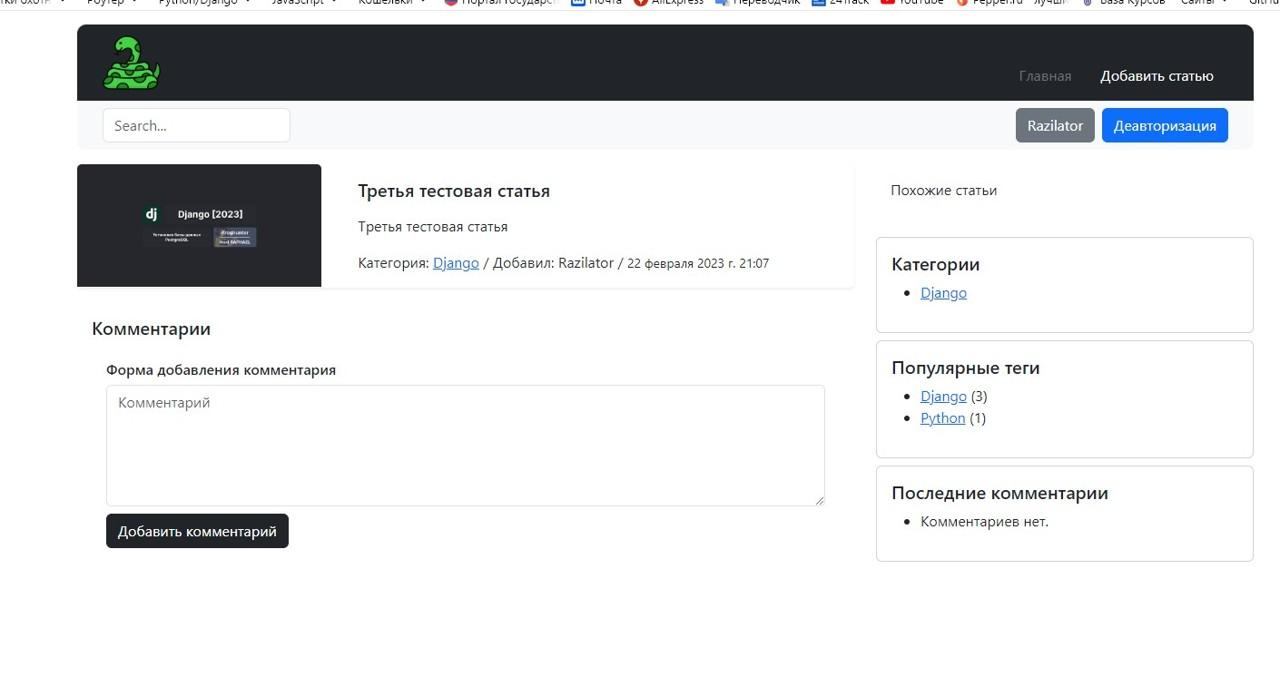
Task: Click the Последние комментарии heading
Action: point(1000,493)
